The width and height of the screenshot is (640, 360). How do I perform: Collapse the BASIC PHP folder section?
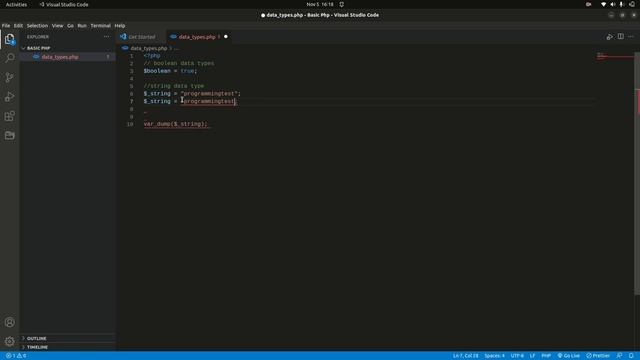[67, 48]
